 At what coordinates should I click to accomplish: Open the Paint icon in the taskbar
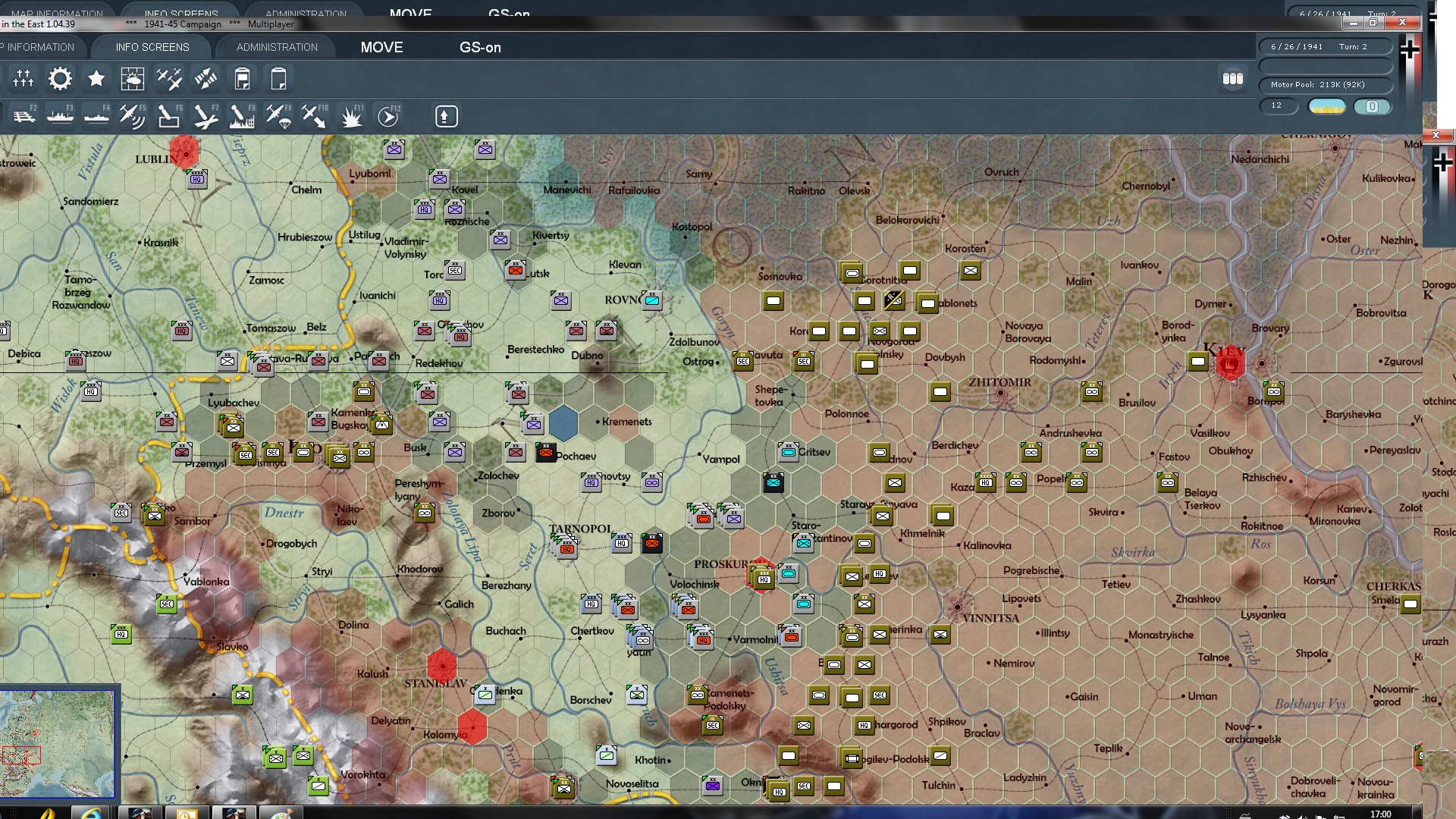[x=281, y=814]
